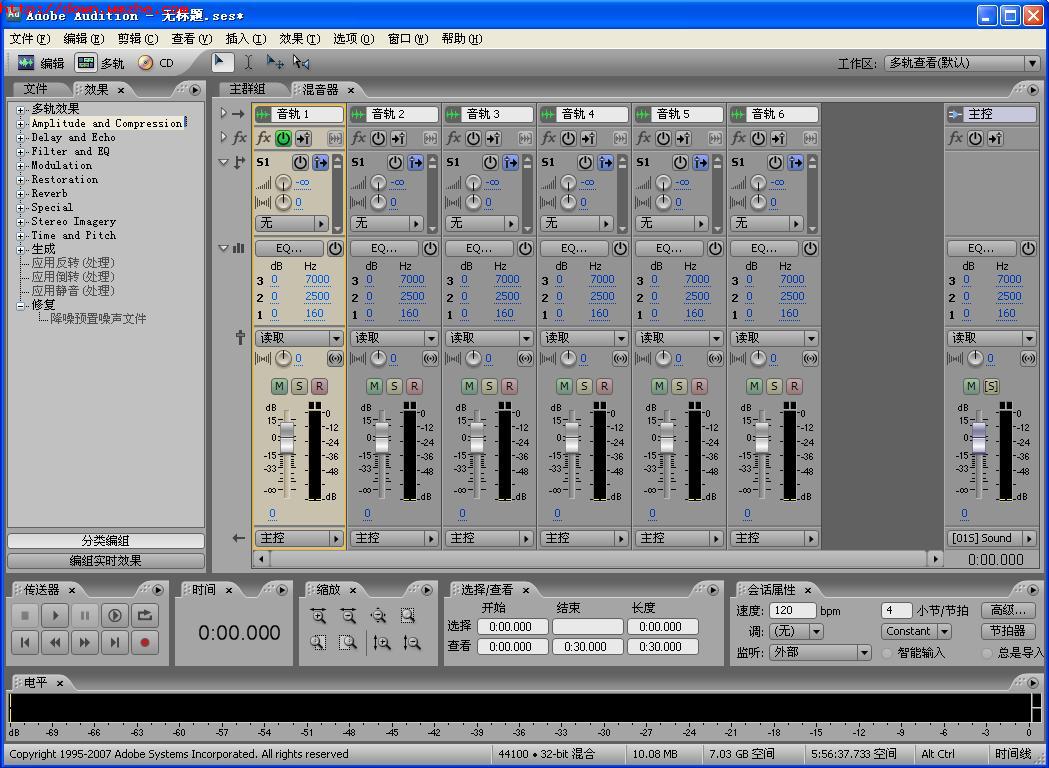Switch to the 主群组 tab
The width and height of the screenshot is (1049, 768).
(248, 89)
